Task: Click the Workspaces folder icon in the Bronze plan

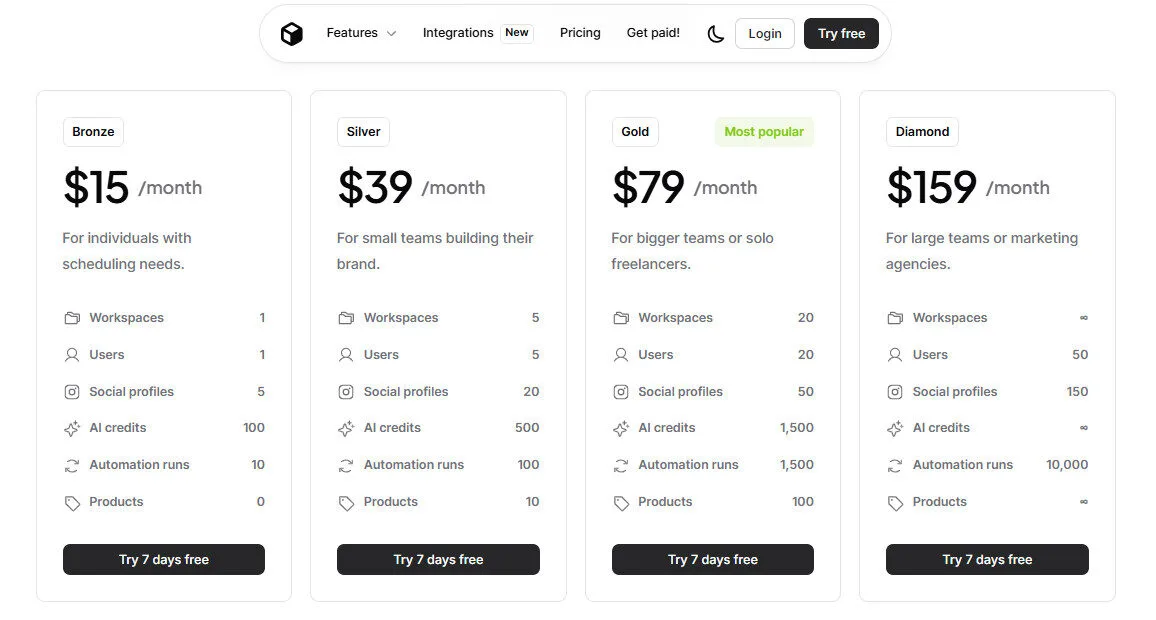Action: coord(72,318)
